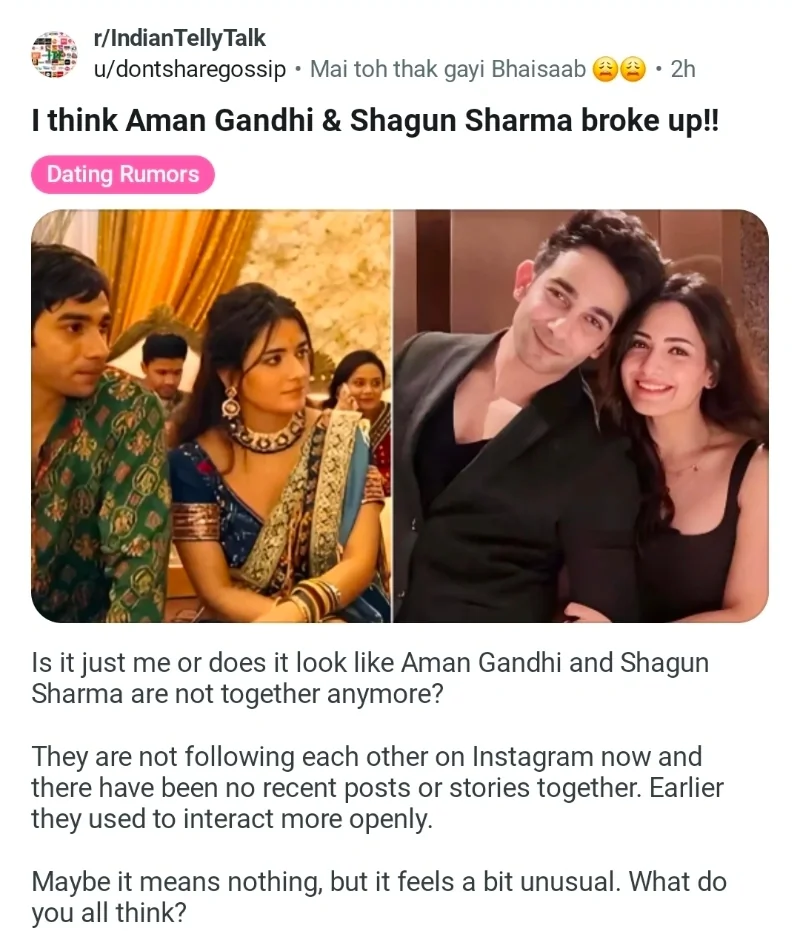800x931 pixels.
Task: Click the paragraph starting 'Is it just me'
Action: [370, 678]
